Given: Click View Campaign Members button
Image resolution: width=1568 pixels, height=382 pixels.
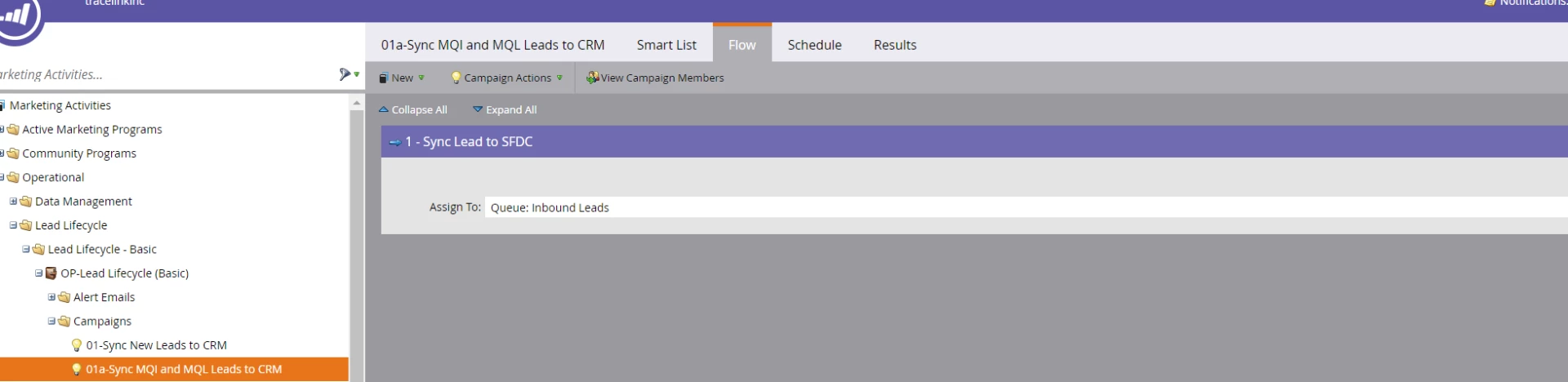Looking at the screenshot, I should 655,78.
